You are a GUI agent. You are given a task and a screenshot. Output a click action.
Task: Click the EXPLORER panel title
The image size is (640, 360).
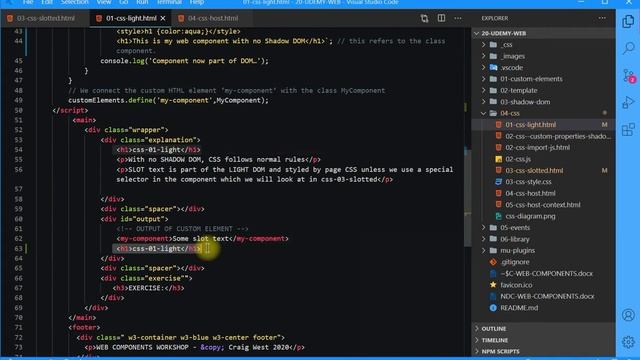click(495, 18)
